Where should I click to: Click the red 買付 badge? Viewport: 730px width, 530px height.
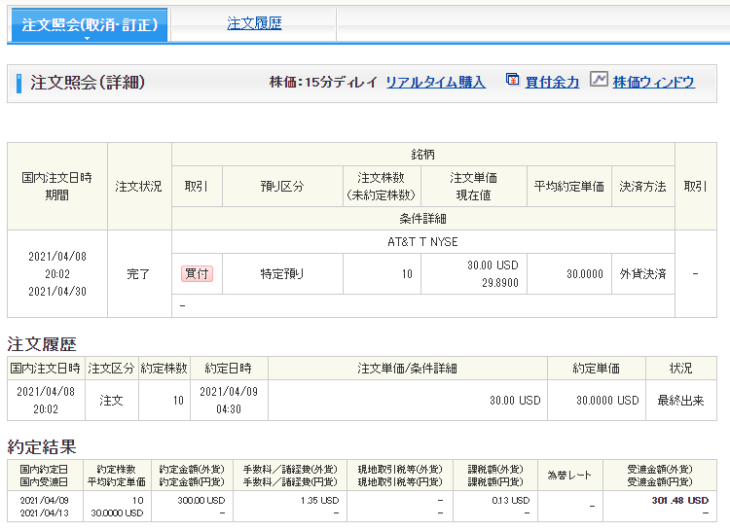[x=196, y=273]
